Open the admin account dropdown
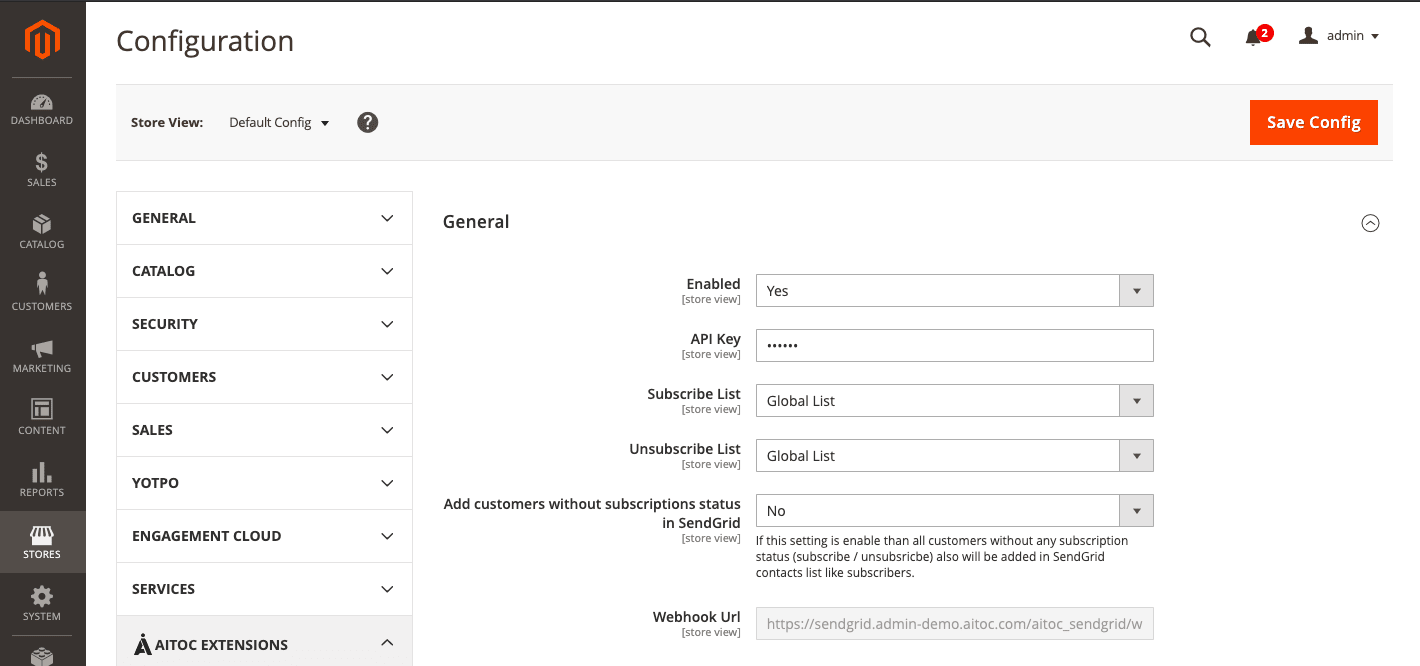Screen dimensions: 1420x666 [1339, 36]
